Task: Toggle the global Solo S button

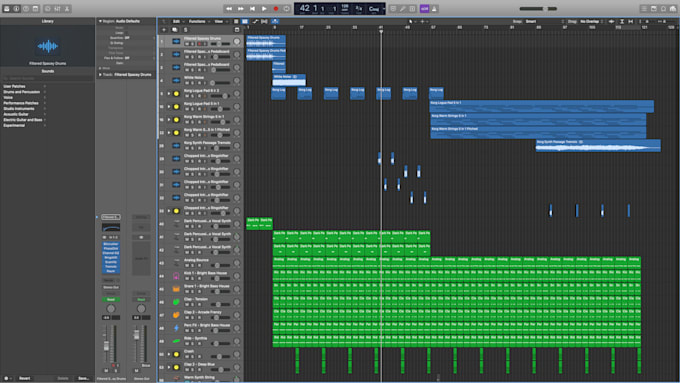Action: coord(186,30)
